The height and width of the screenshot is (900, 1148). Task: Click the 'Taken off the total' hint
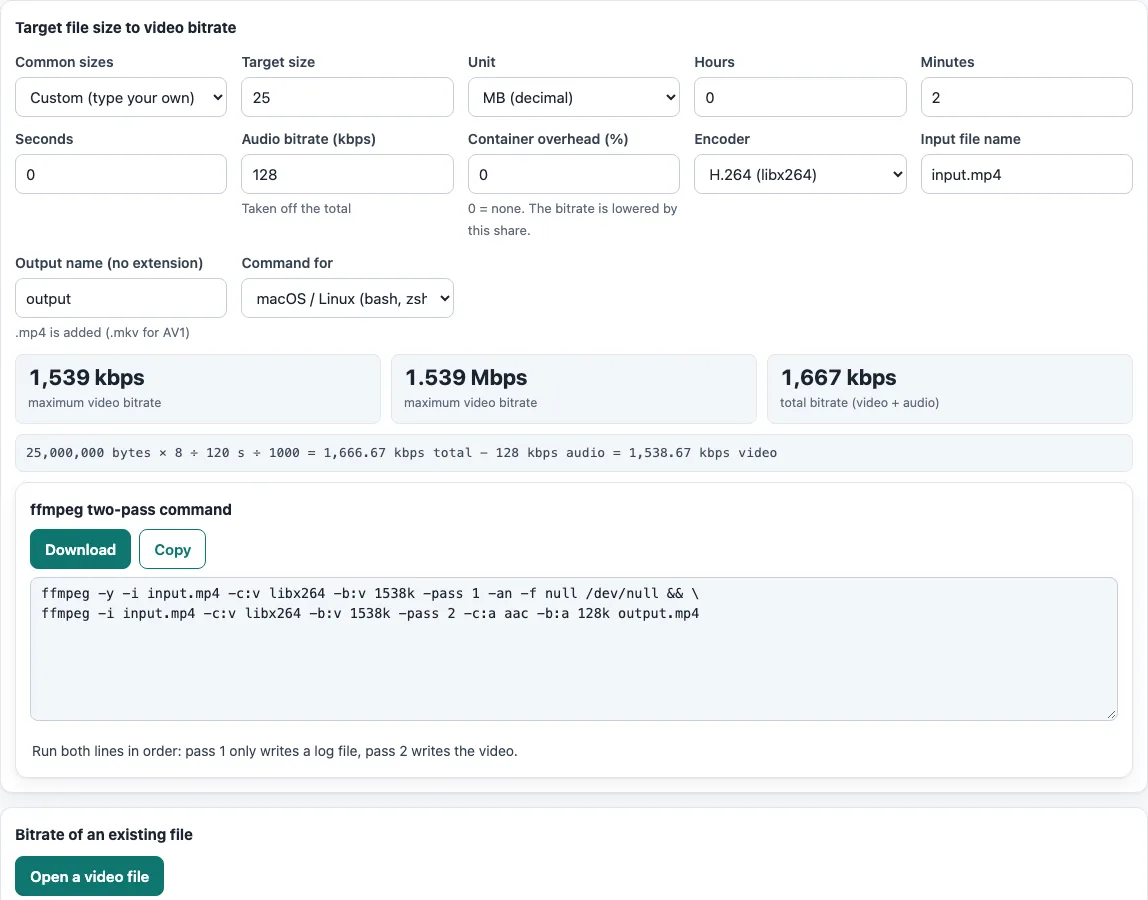pos(297,209)
